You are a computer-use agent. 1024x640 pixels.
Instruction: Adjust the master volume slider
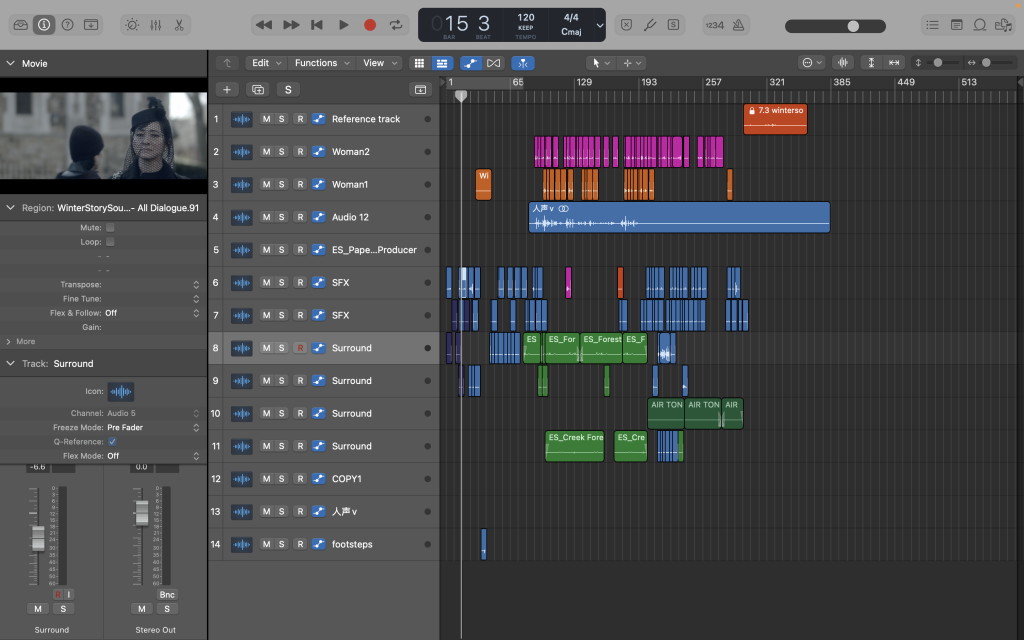(x=835, y=26)
